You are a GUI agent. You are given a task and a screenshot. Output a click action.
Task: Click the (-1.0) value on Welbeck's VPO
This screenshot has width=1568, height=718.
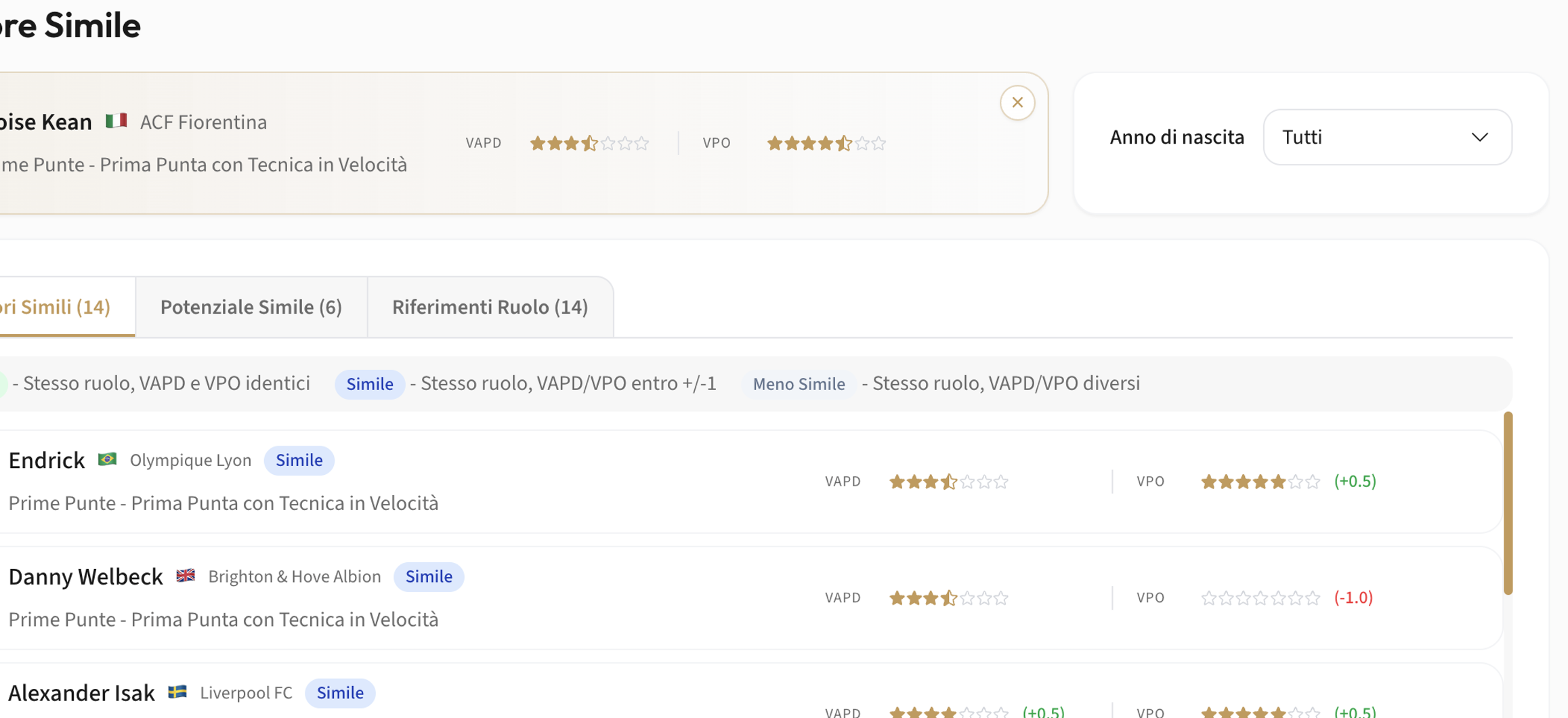1353,598
